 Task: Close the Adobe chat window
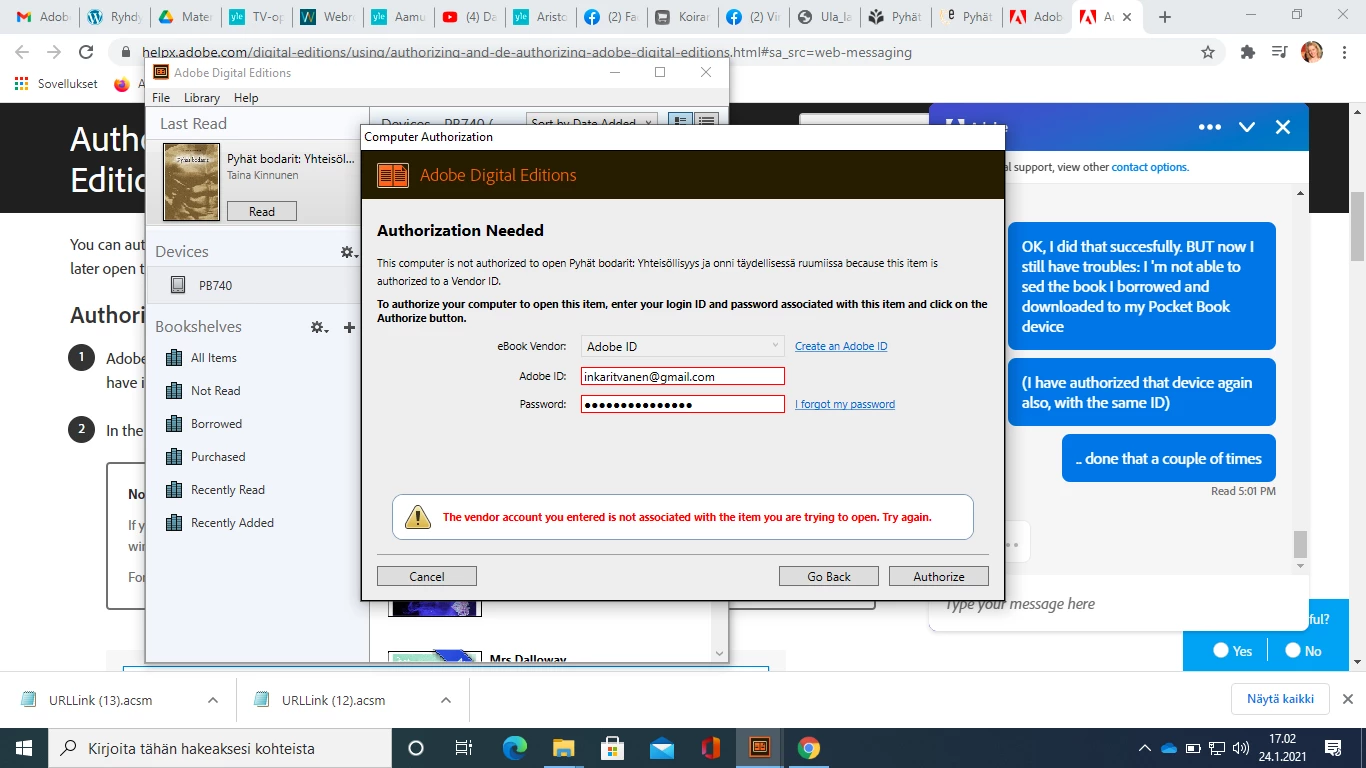pos(1283,127)
